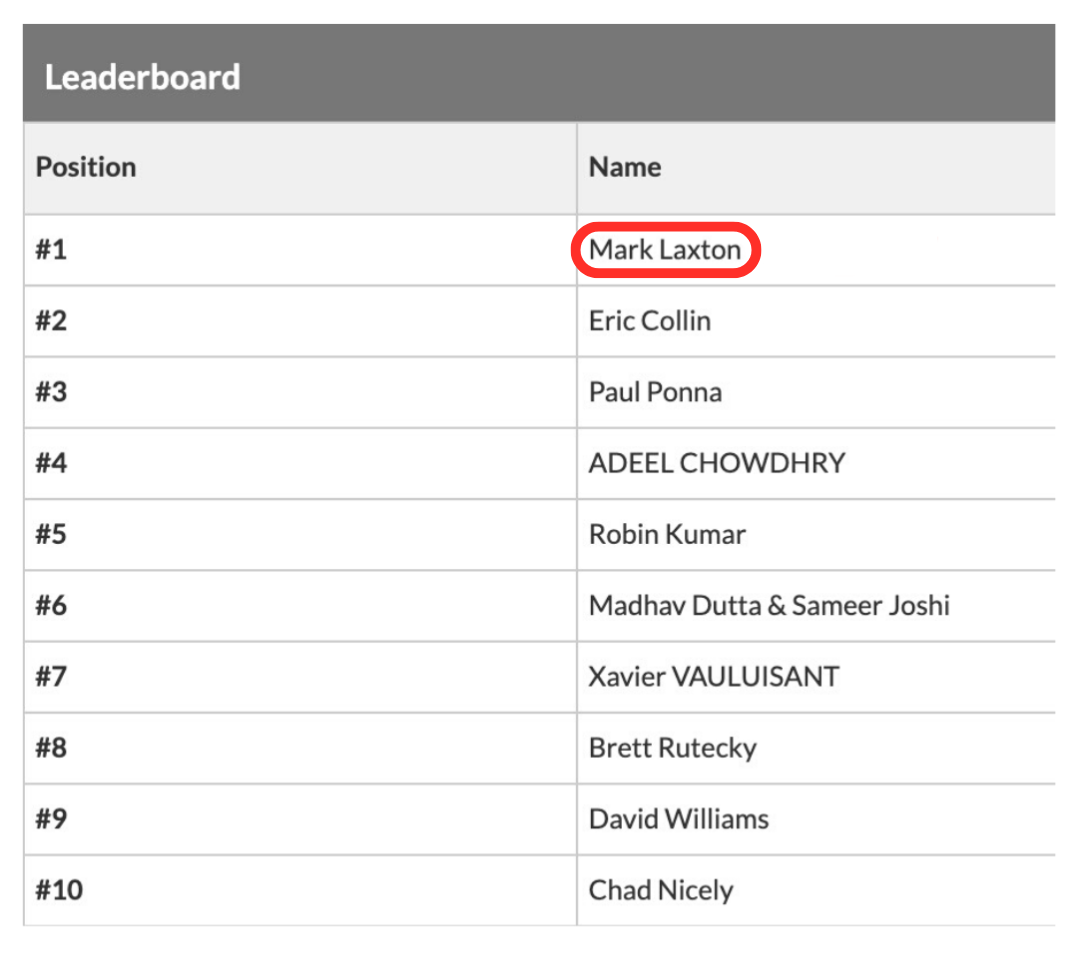Open Madhav Dutta & Sameer Joshi entry
The image size is (1078, 974).
(769, 605)
